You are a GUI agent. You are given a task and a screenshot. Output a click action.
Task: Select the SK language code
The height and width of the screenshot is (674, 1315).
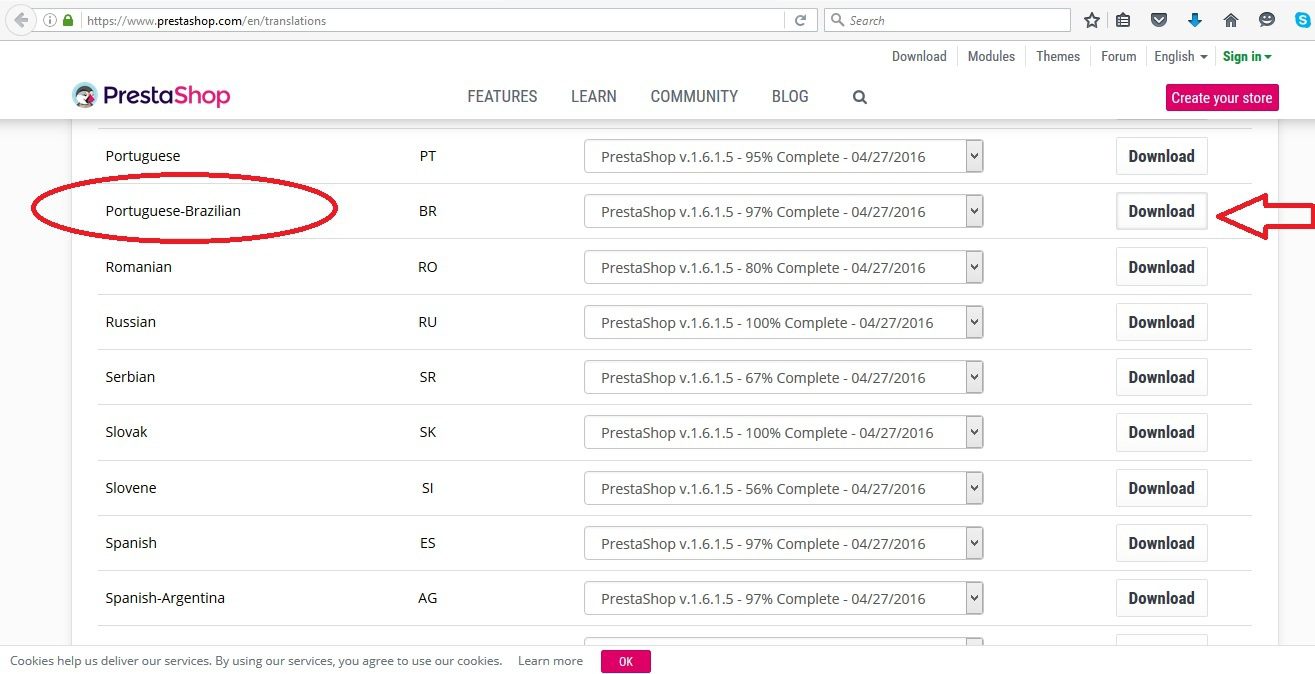[428, 432]
